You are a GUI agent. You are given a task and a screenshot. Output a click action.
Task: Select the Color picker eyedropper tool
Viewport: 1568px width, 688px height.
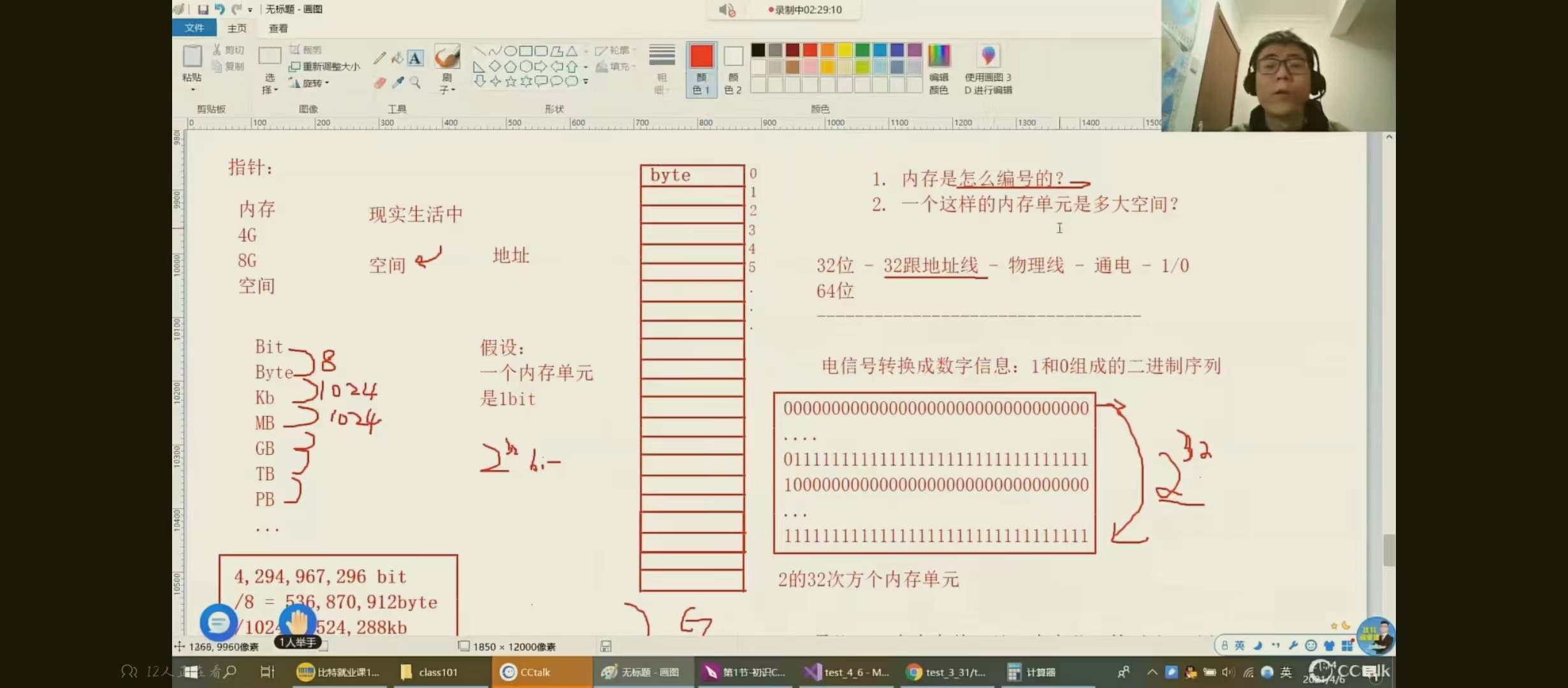398,83
